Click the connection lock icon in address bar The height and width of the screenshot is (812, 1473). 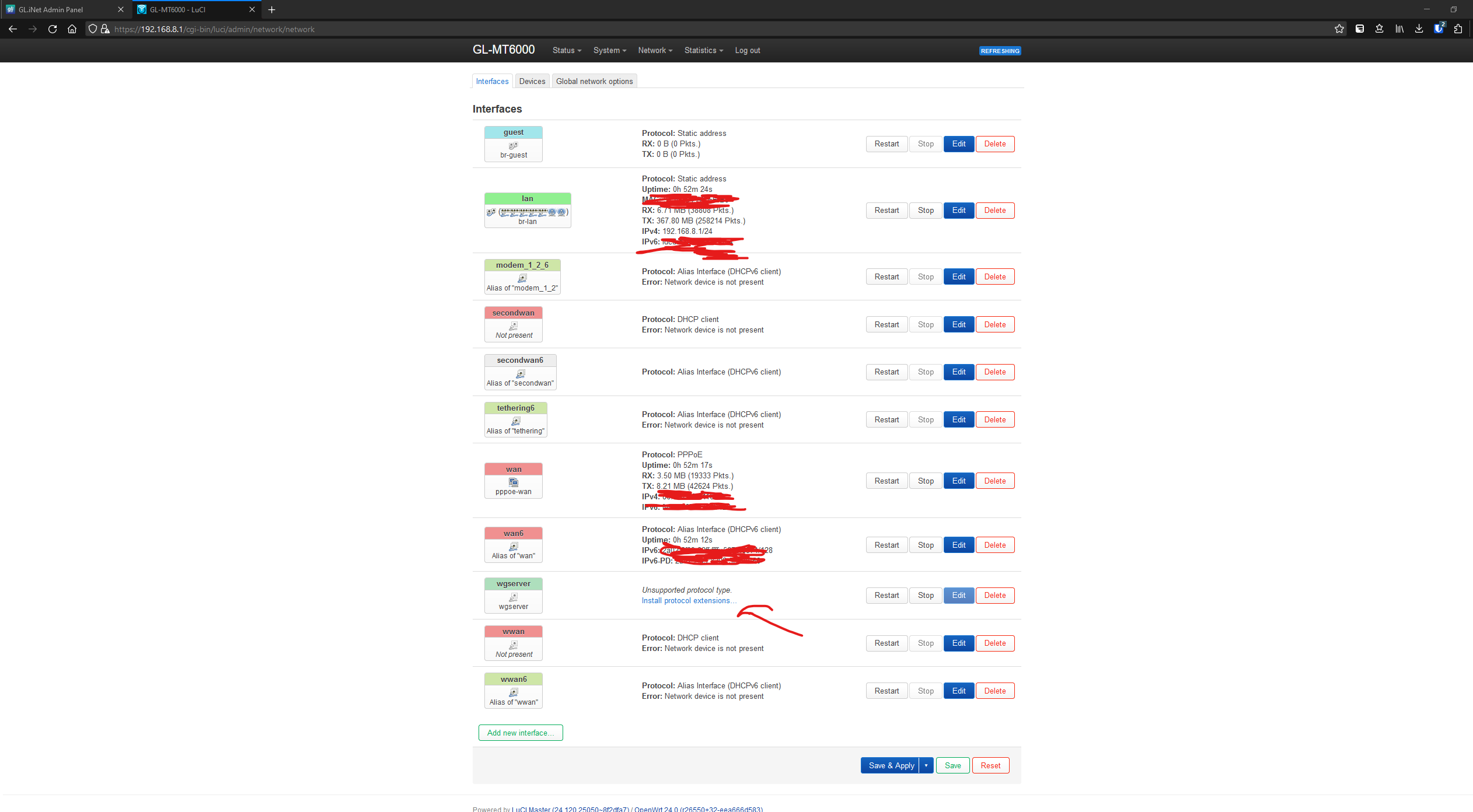[105, 29]
